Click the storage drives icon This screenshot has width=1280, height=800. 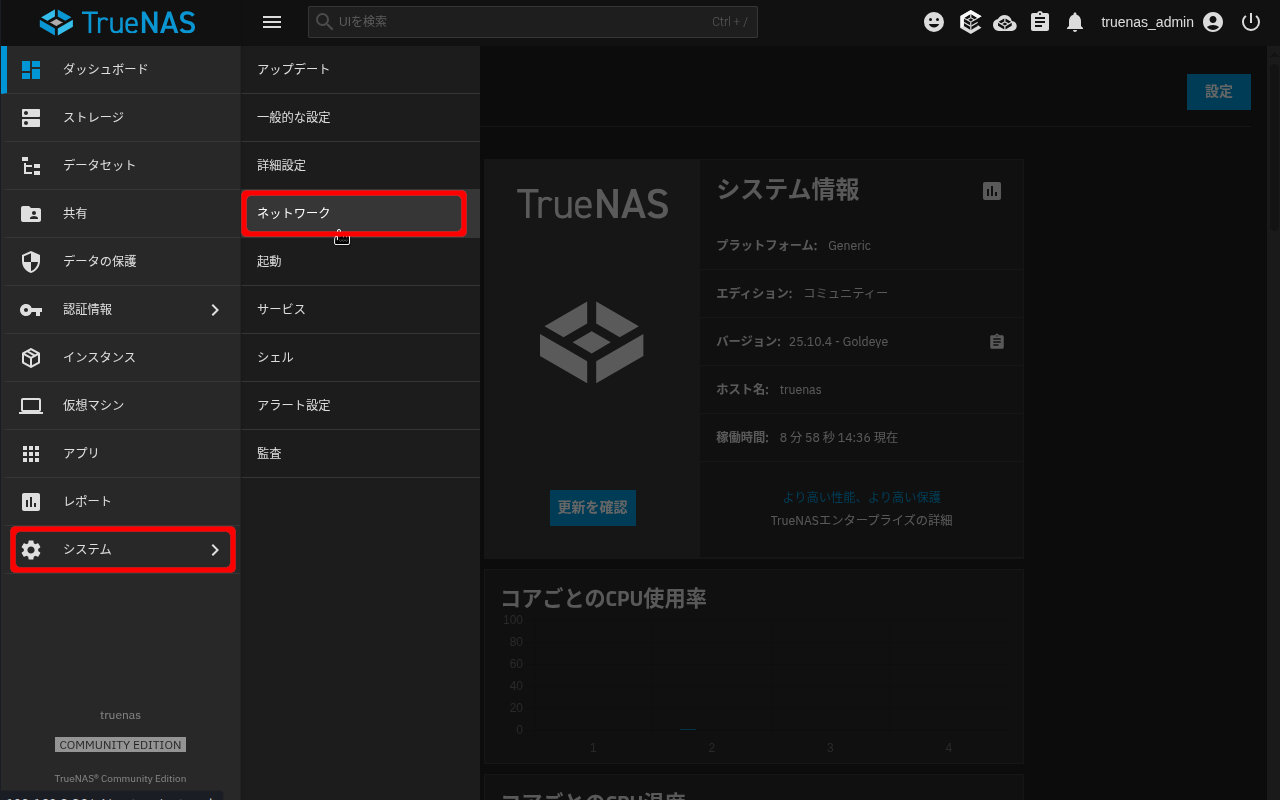tap(31, 117)
